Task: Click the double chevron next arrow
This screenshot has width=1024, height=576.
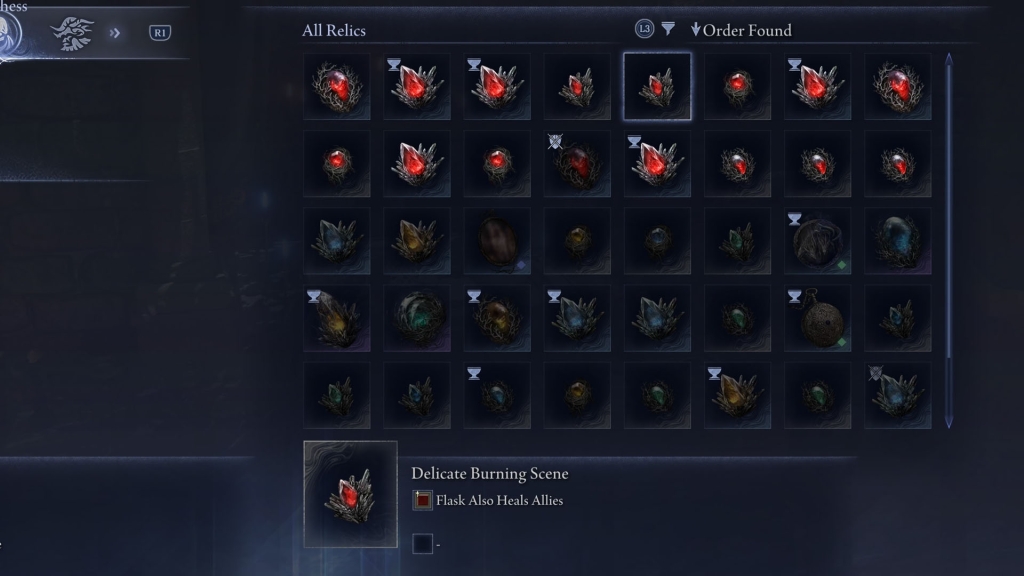Action: 115,33
